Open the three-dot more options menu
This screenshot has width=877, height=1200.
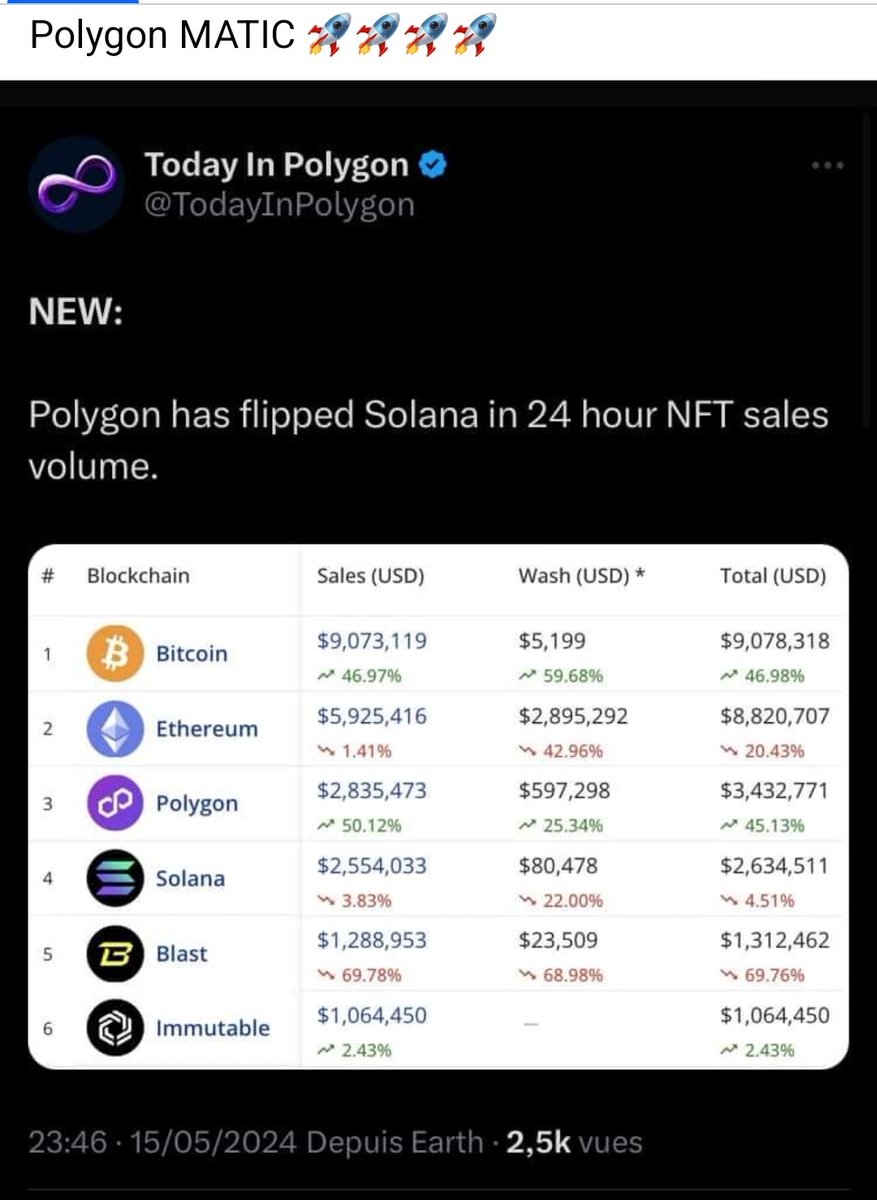828,165
